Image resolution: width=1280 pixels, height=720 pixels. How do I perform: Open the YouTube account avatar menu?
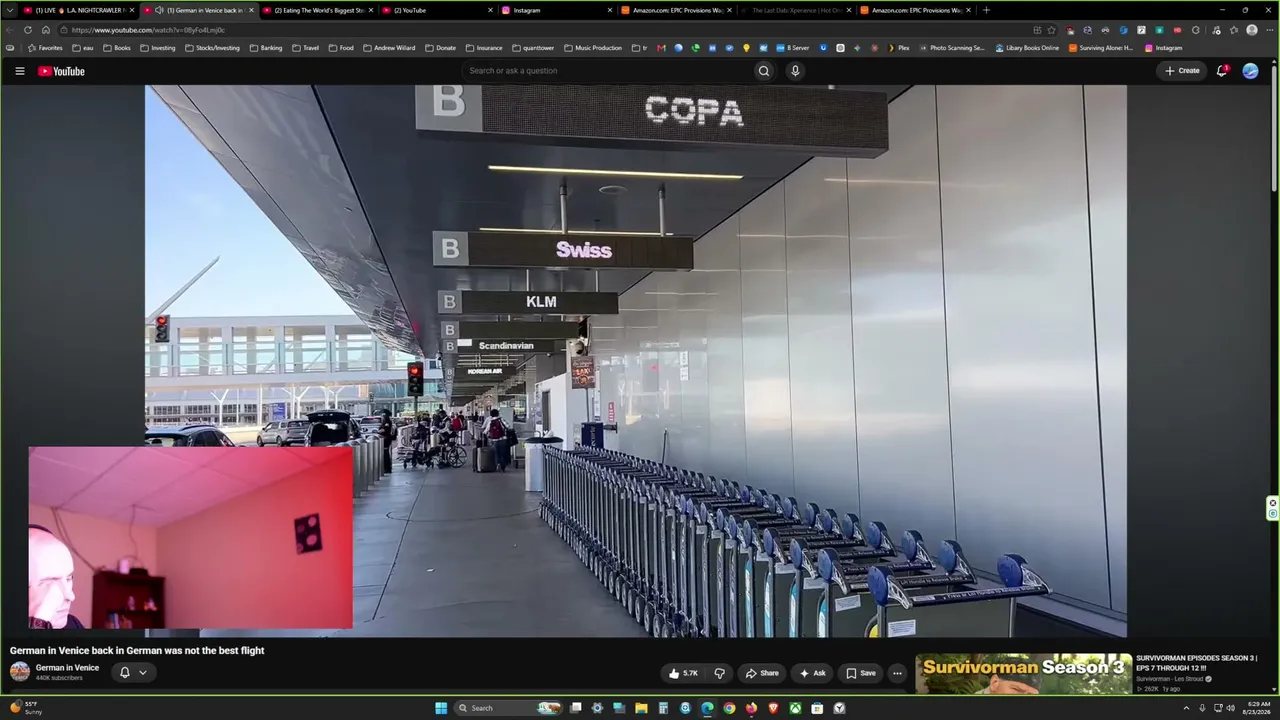coord(1250,71)
